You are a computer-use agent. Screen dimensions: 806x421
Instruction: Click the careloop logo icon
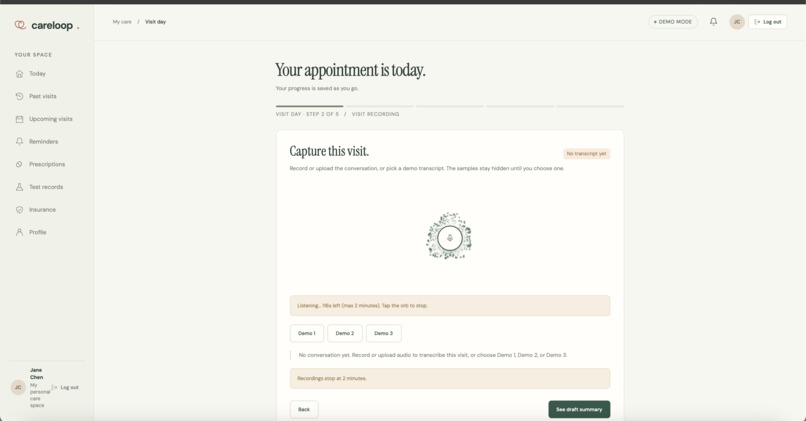tap(20, 25)
